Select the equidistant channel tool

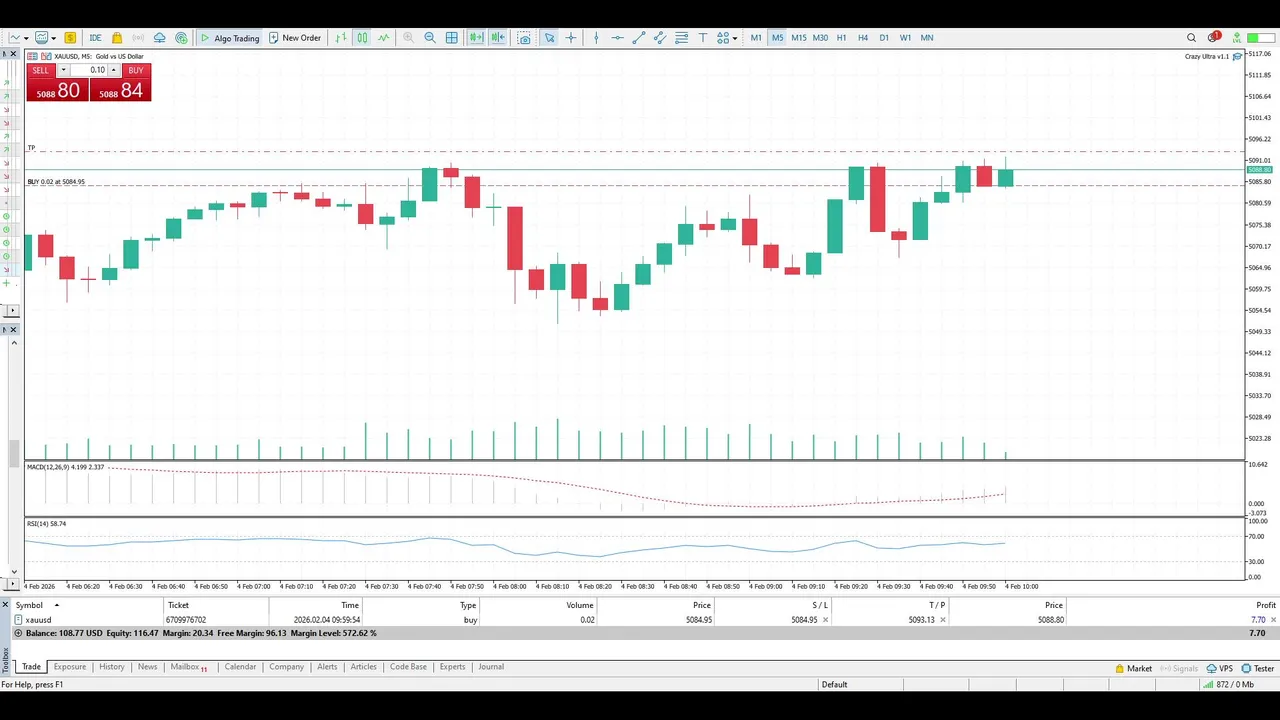(x=660, y=38)
